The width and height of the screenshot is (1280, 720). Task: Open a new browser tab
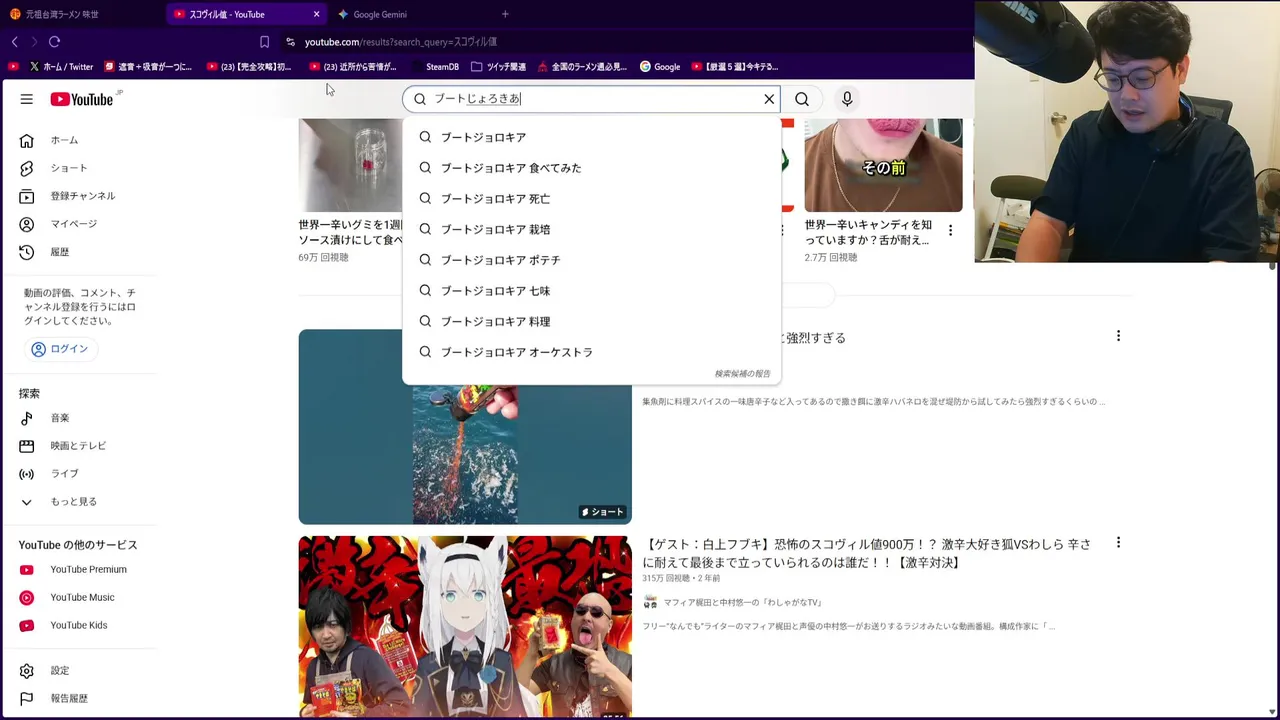pyautogui.click(x=505, y=14)
